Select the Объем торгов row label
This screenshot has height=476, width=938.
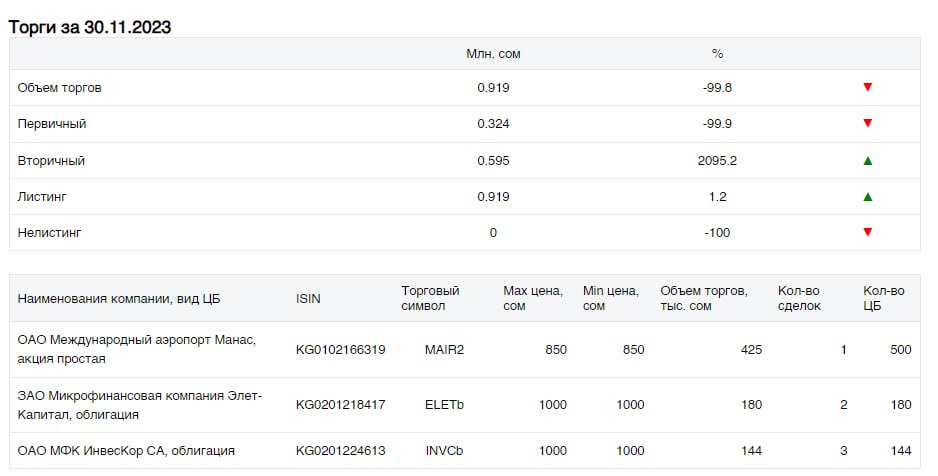[x=59, y=88]
